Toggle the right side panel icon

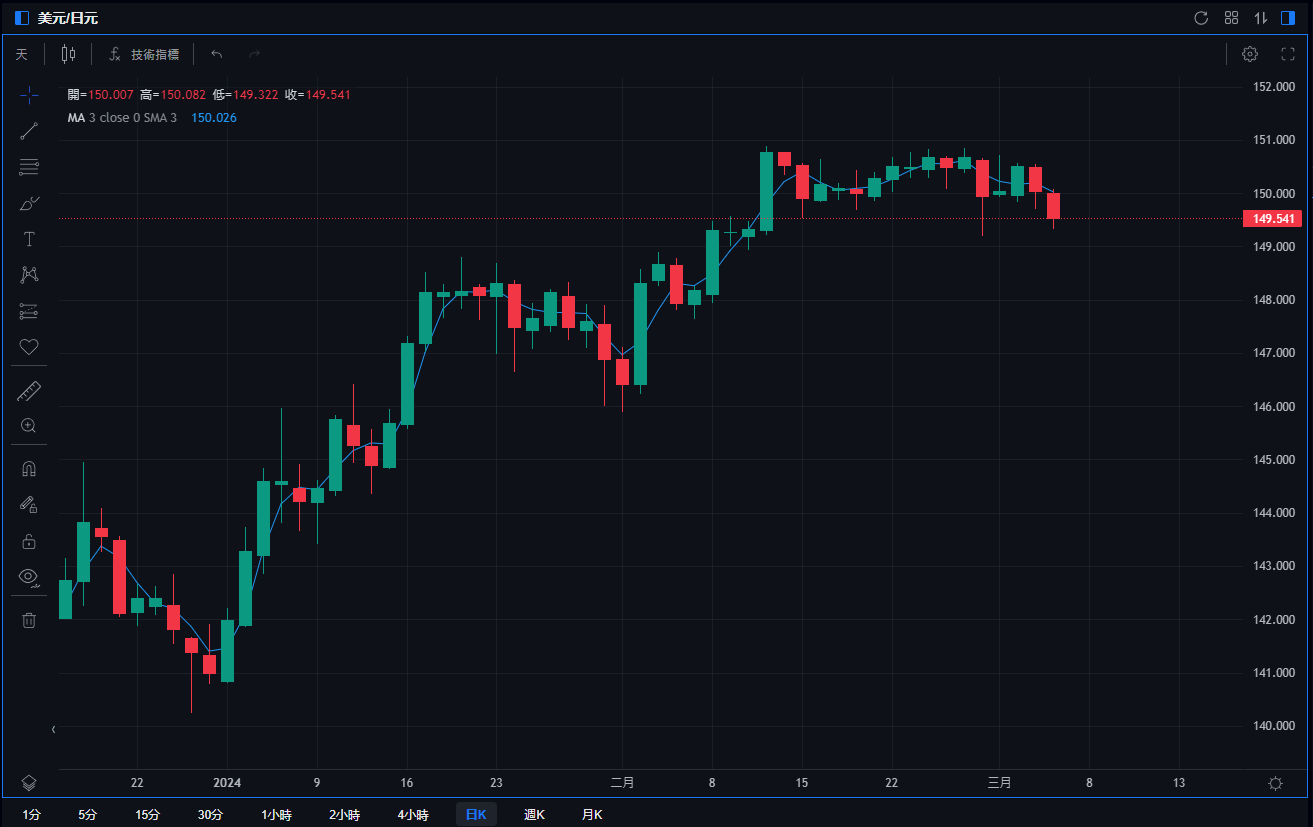point(1288,18)
